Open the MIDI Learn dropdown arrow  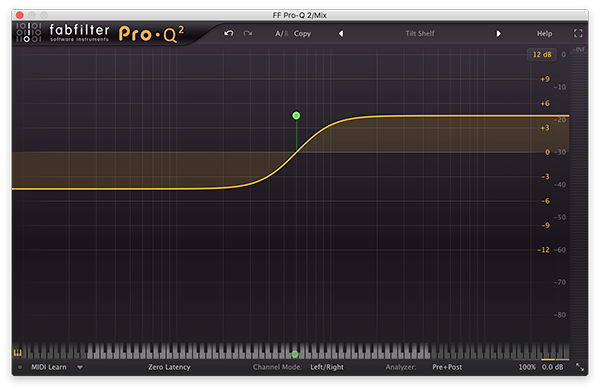pos(80,367)
